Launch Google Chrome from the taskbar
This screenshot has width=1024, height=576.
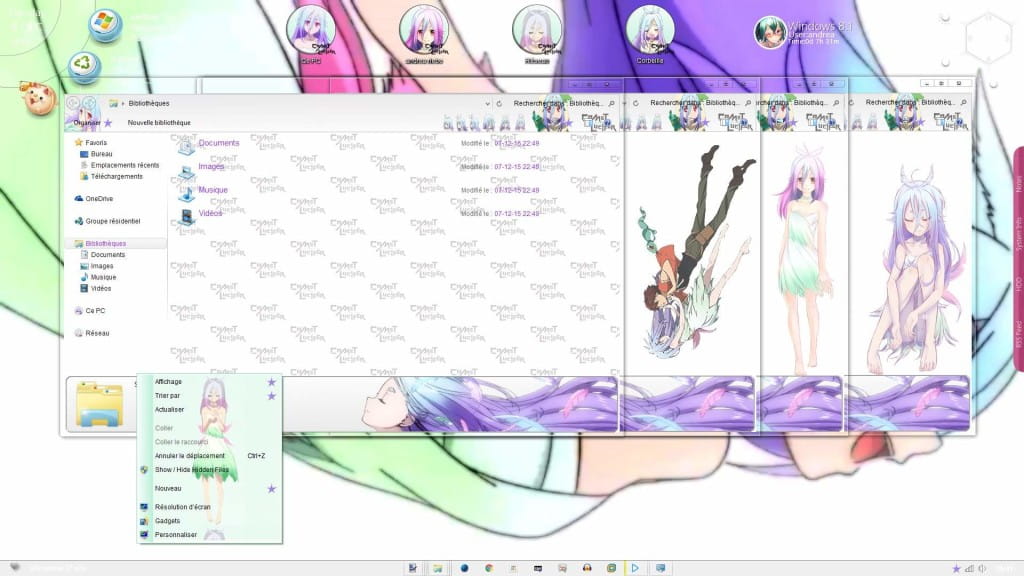[x=490, y=566]
